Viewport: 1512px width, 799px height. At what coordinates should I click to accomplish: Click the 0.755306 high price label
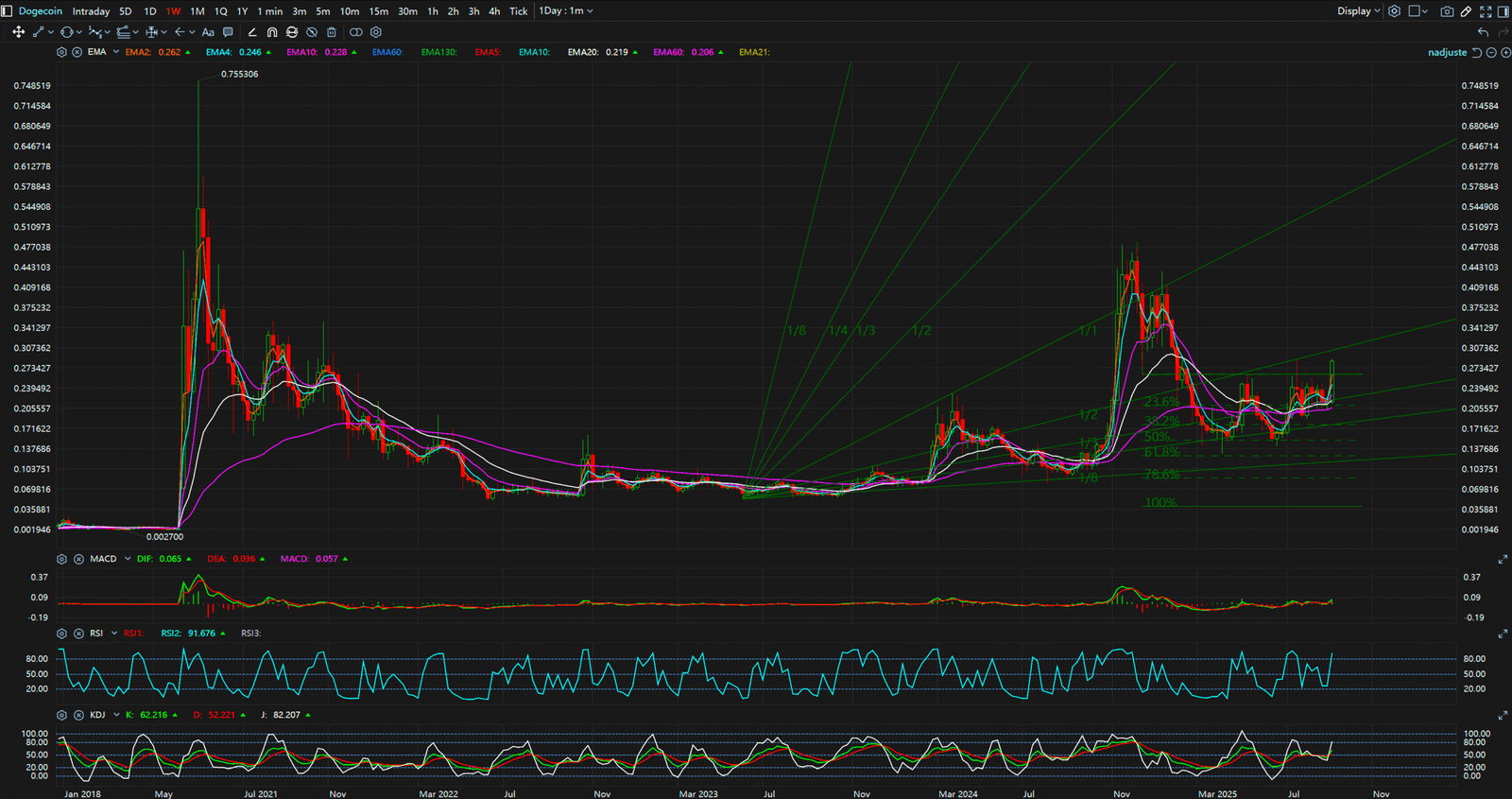coord(240,74)
